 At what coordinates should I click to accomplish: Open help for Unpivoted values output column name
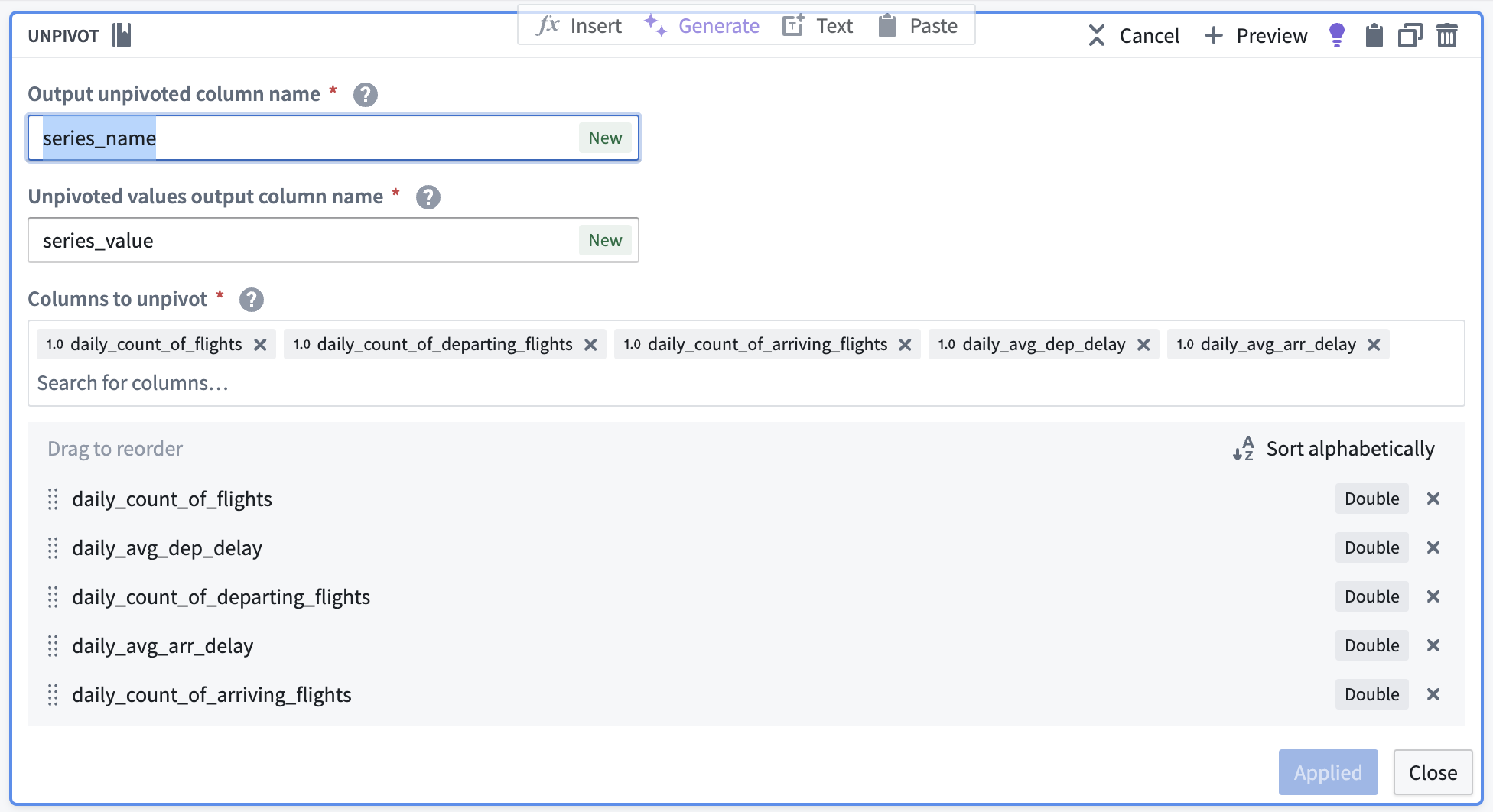click(428, 197)
